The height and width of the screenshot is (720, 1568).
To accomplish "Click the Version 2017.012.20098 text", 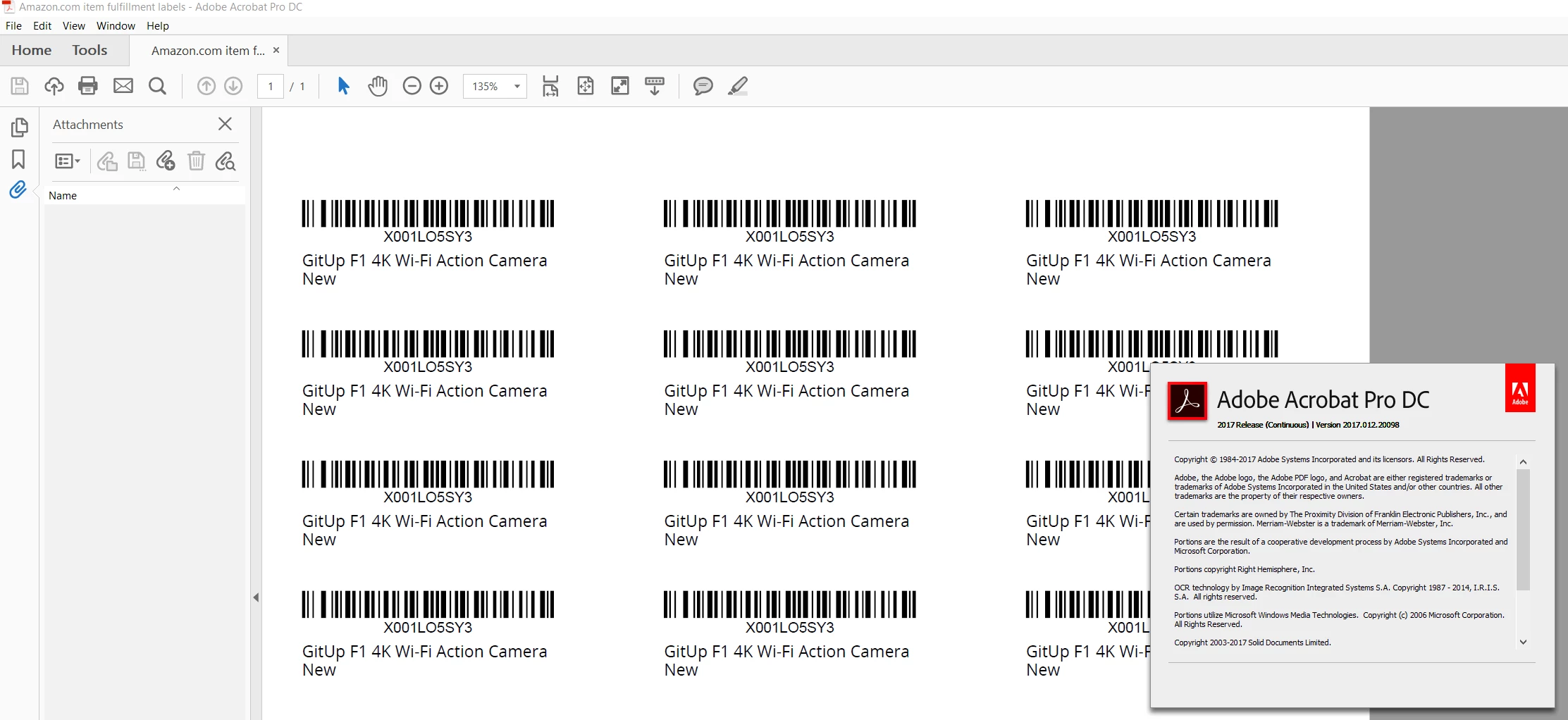I will click(x=1357, y=425).
